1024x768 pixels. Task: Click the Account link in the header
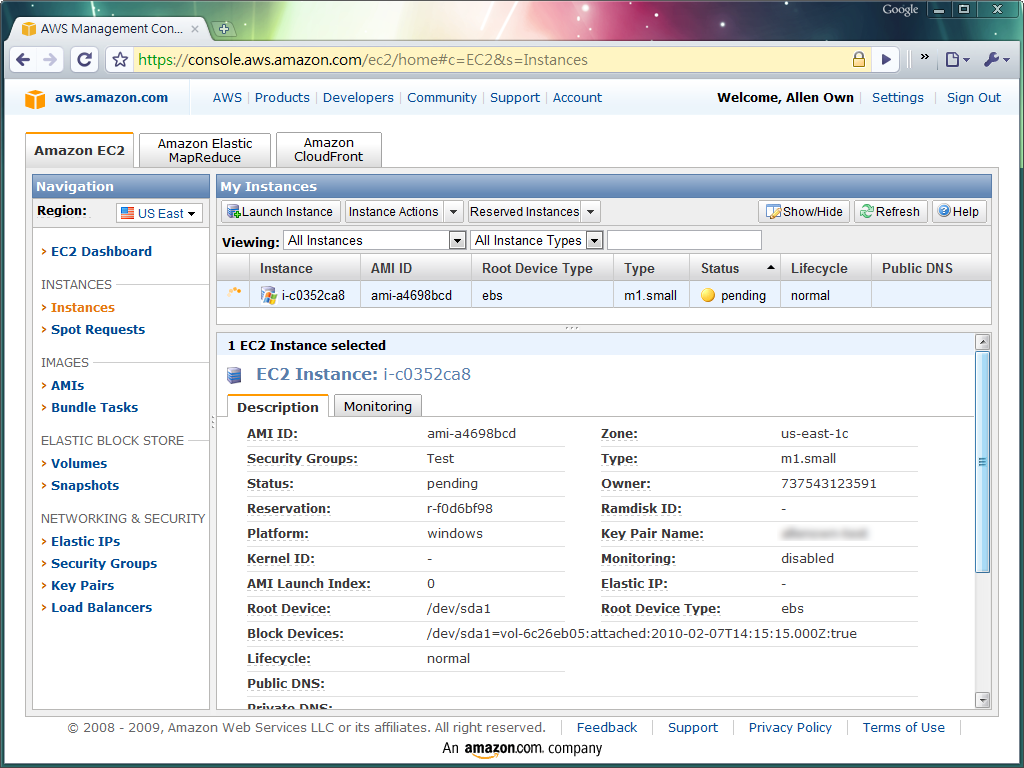tap(577, 97)
